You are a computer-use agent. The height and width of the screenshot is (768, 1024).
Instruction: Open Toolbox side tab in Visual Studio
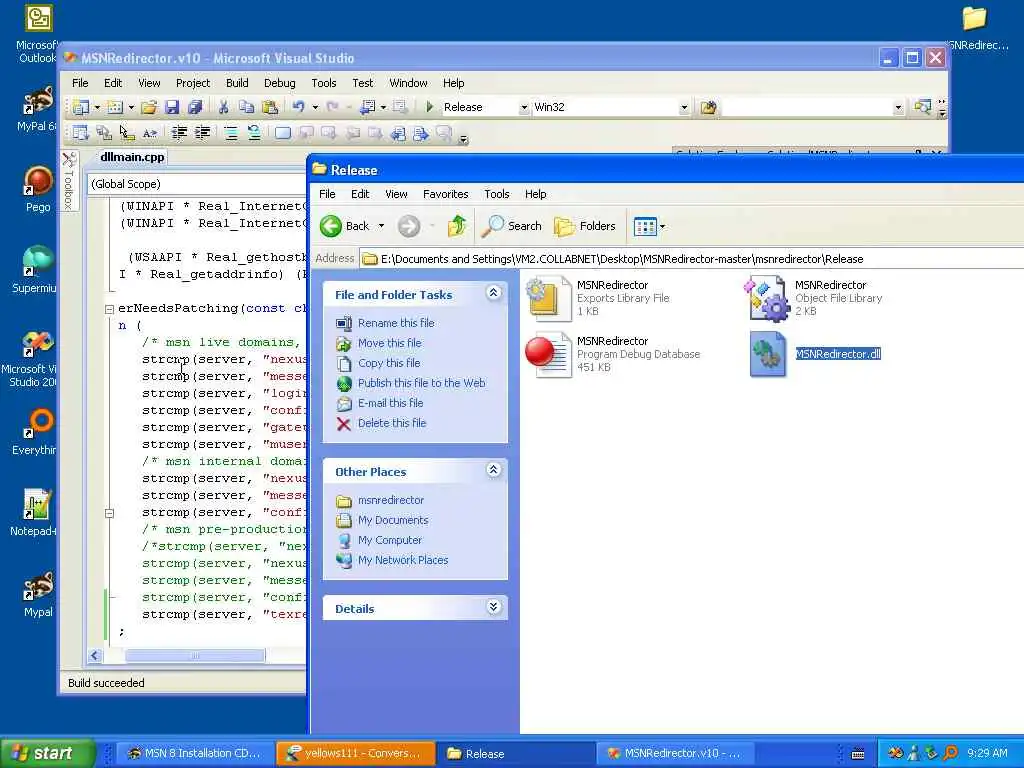(x=70, y=182)
